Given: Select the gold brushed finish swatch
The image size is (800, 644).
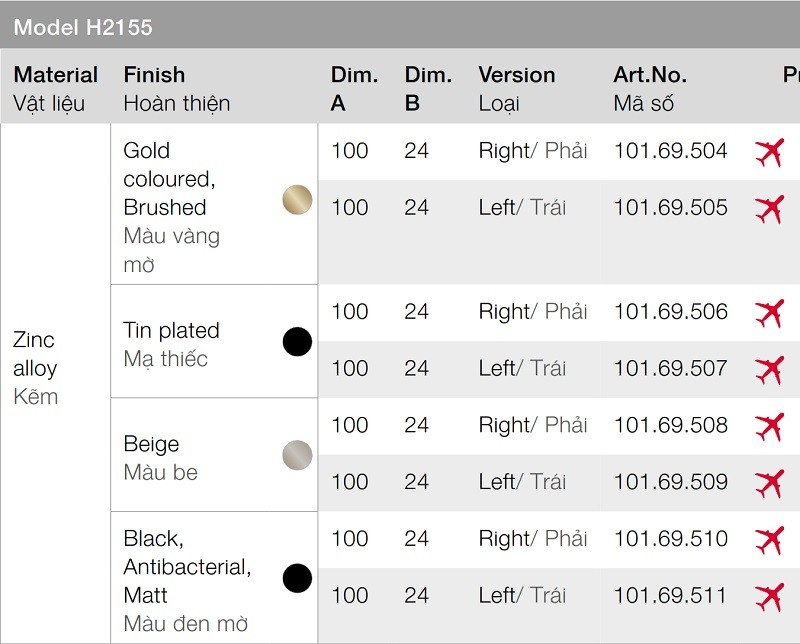Looking at the screenshot, I should pos(297,200).
